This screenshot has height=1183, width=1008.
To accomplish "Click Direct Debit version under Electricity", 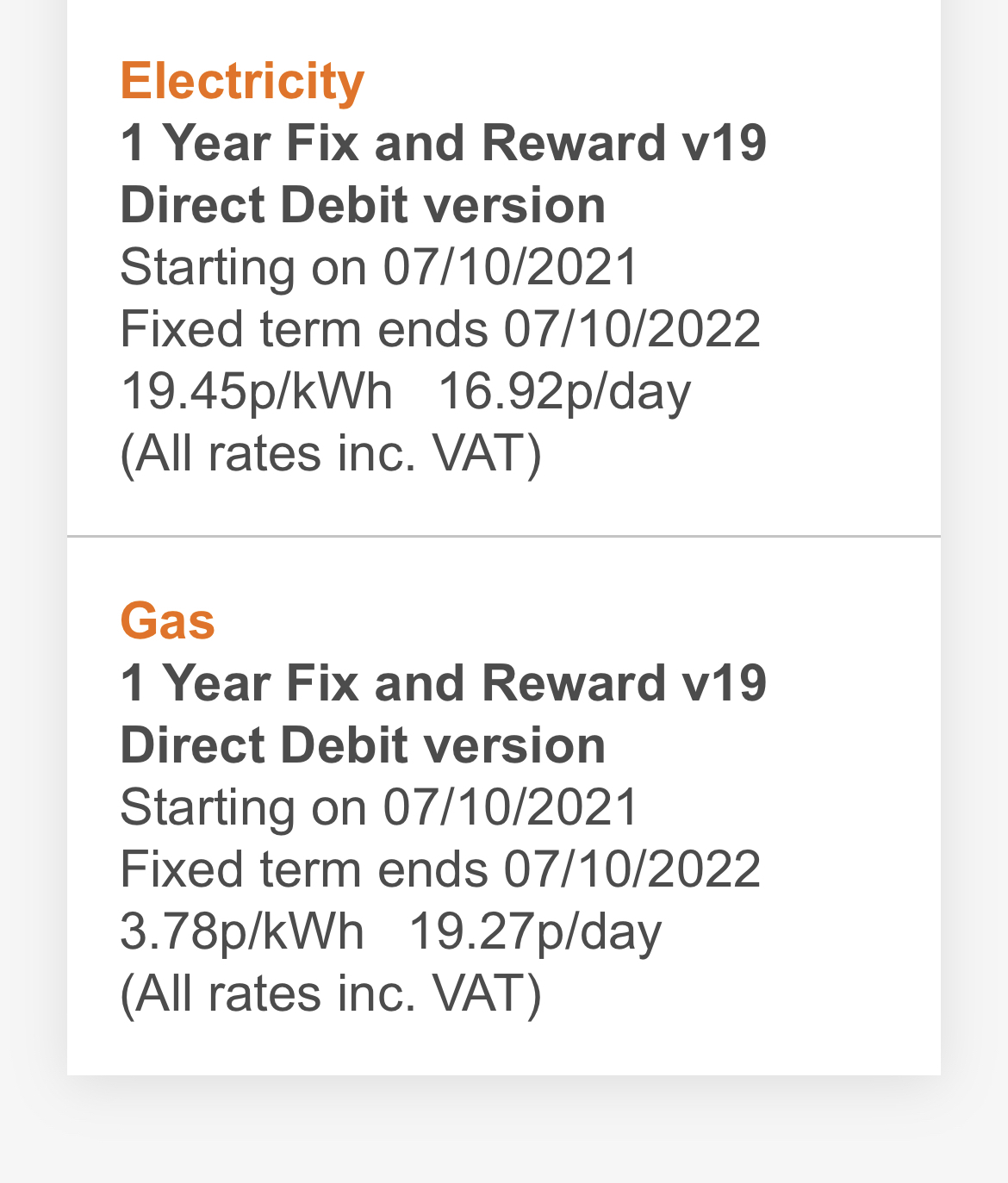I will coord(363,205).
